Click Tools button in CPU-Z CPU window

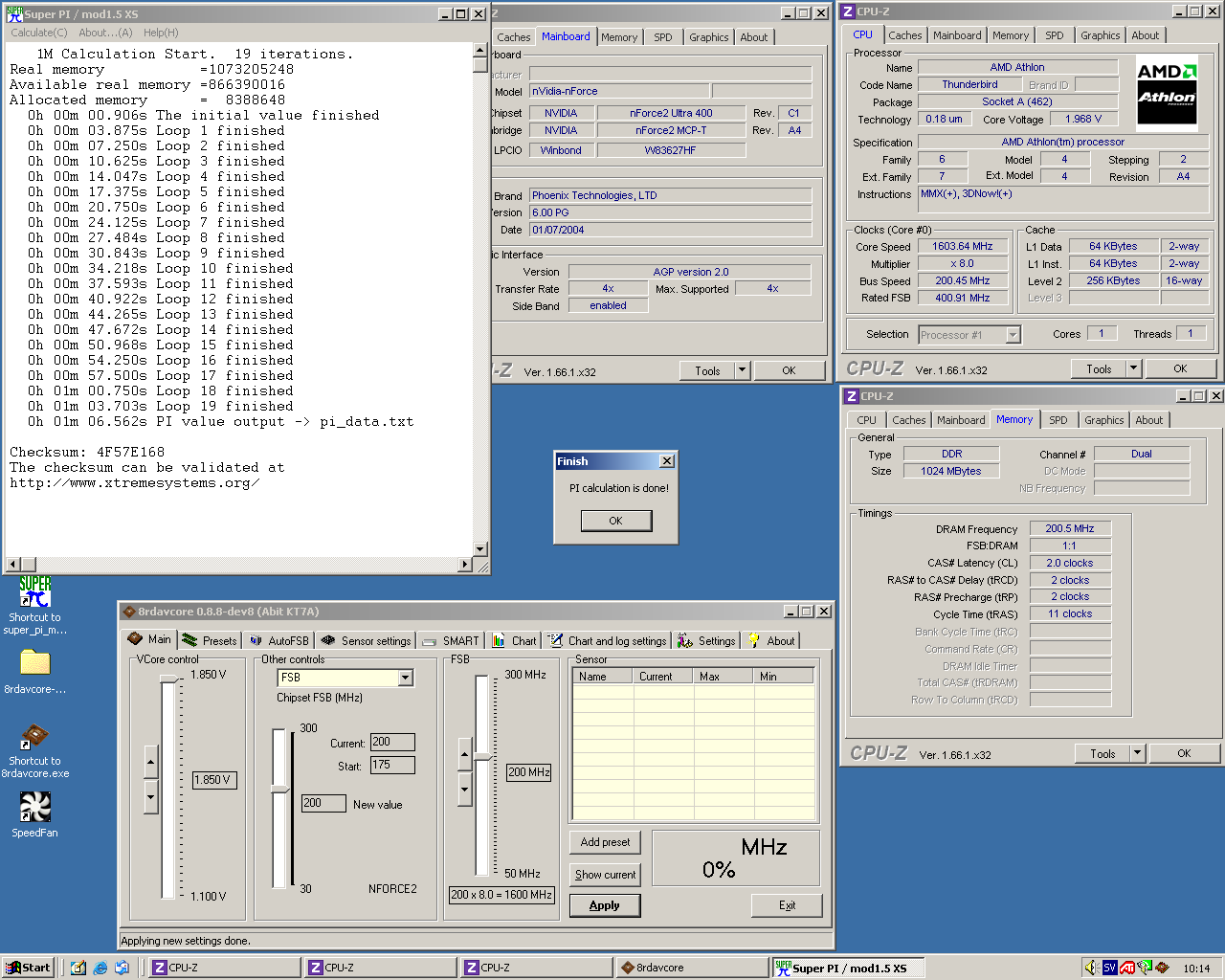tap(1099, 368)
